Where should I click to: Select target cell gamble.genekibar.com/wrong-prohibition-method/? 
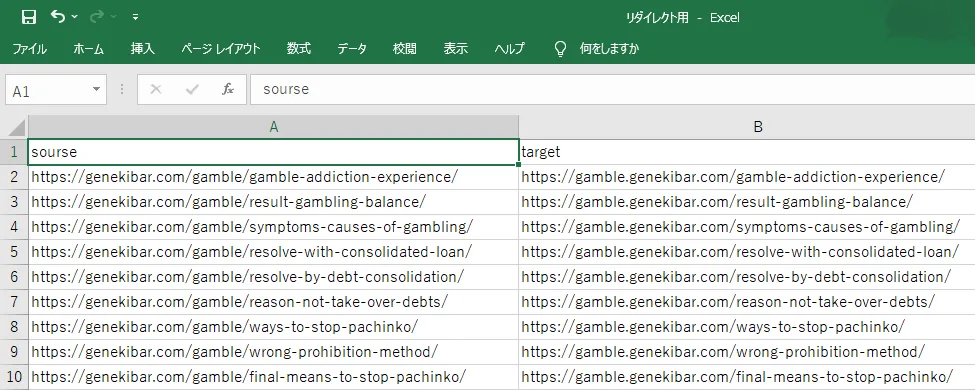tap(747, 351)
